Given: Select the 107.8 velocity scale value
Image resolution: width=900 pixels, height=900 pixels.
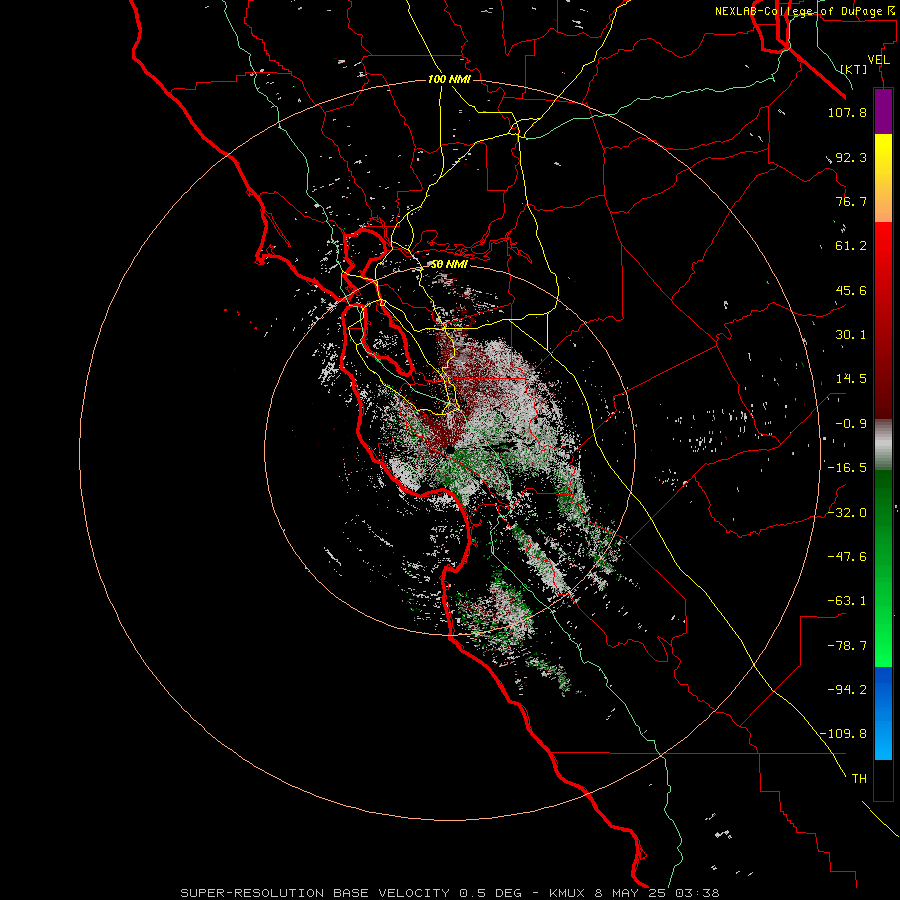Looking at the screenshot, I should [x=847, y=112].
